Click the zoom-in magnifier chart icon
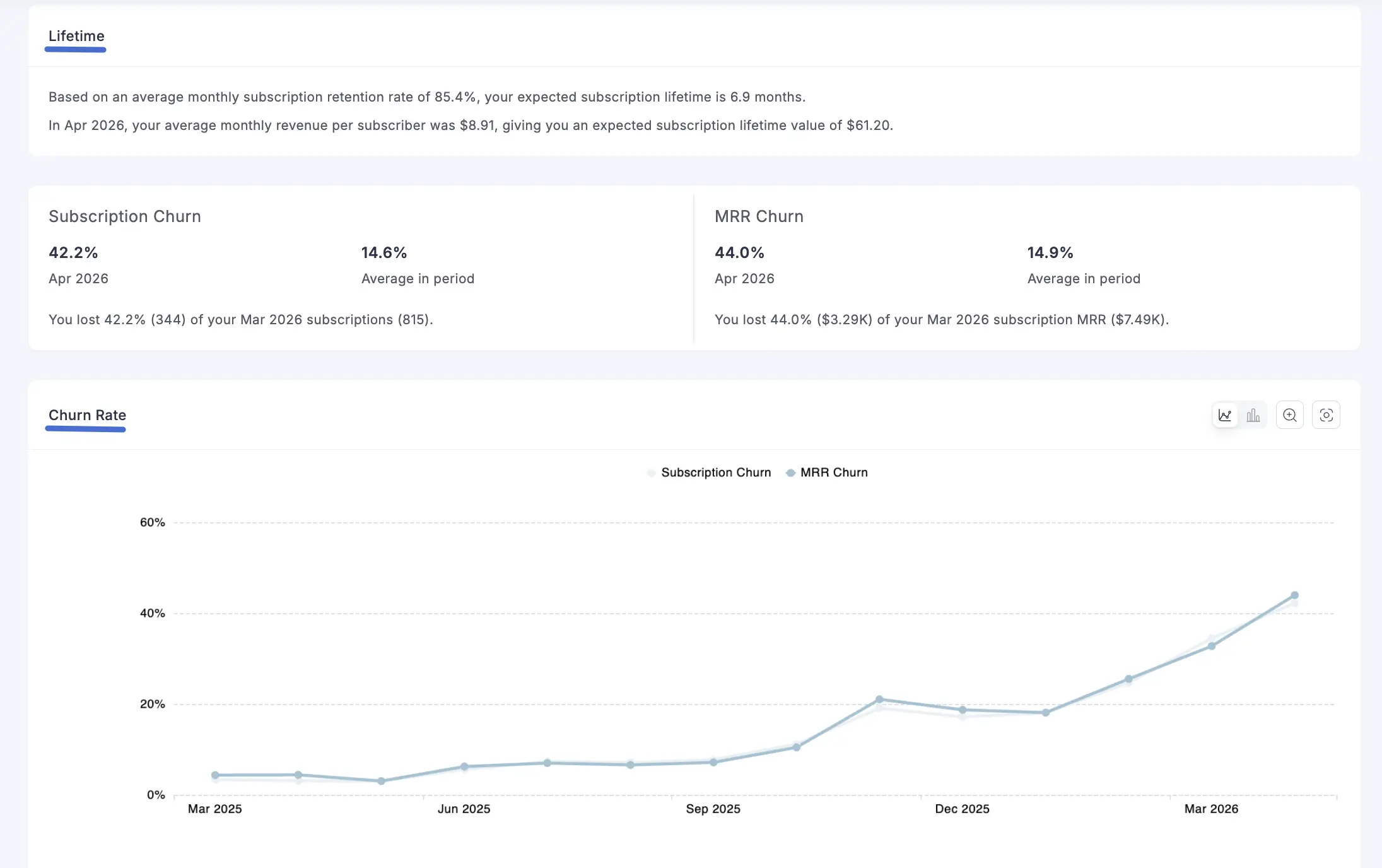 pos(1290,415)
